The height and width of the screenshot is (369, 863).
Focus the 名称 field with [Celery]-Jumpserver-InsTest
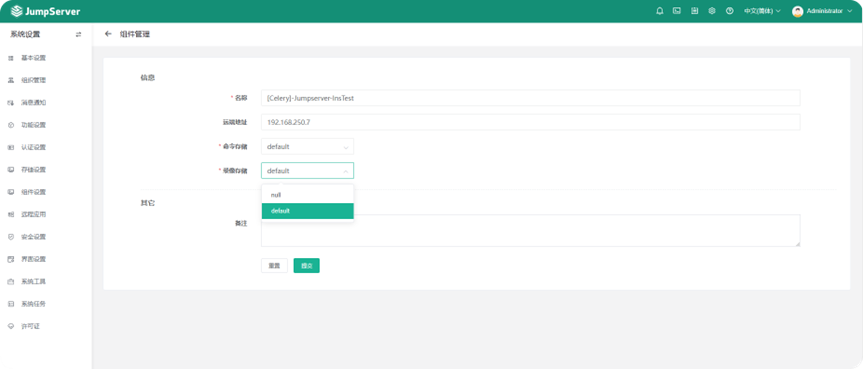click(x=531, y=98)
